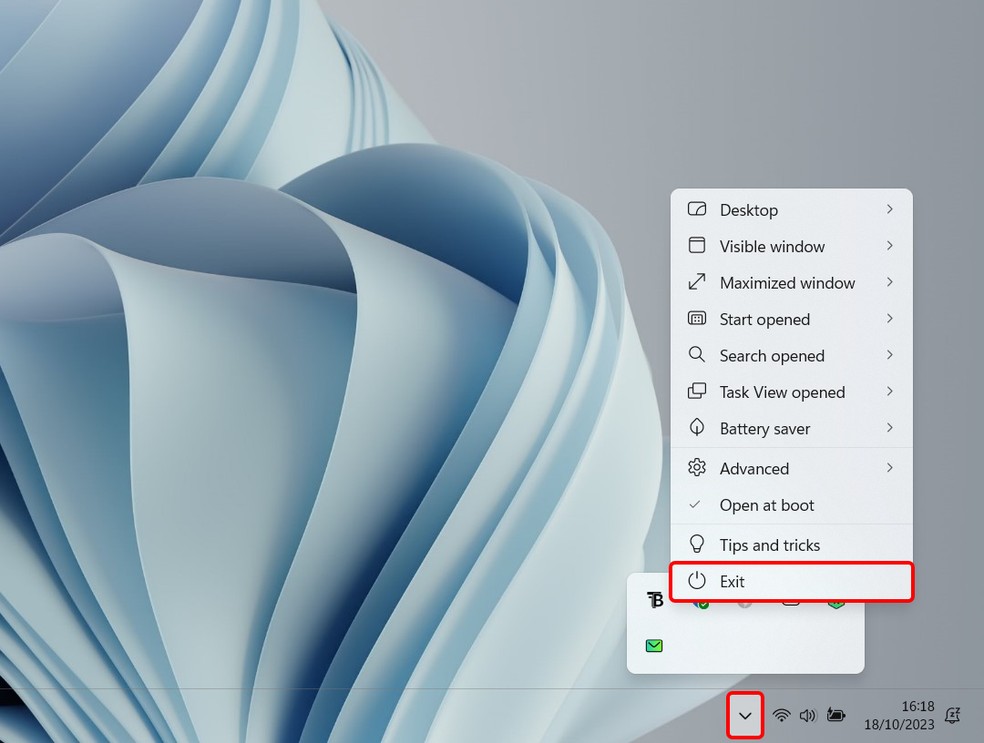
Task: Click the green mail icon in tray overflow
Action: (654, 646)
